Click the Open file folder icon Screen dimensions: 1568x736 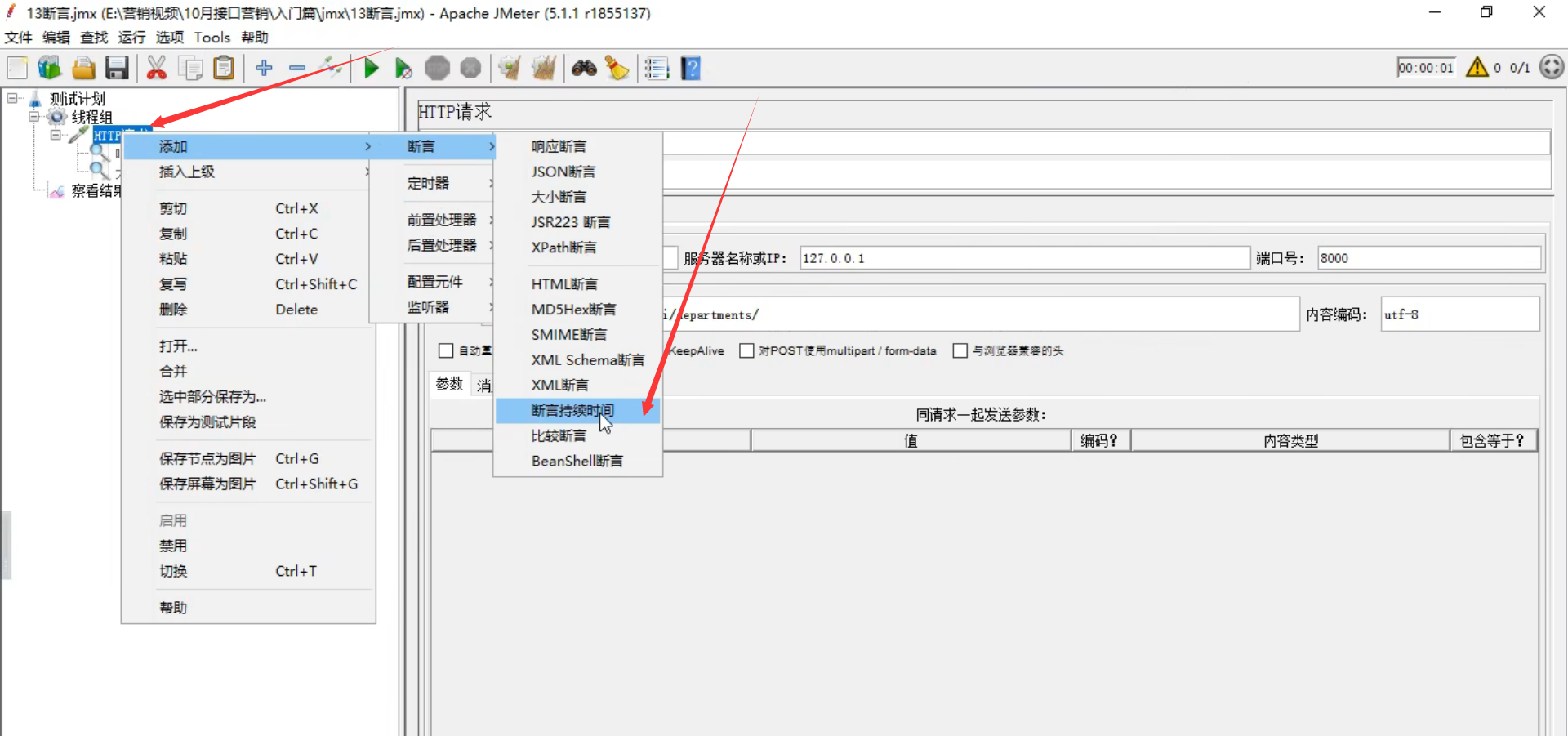(x=83, y=68)
